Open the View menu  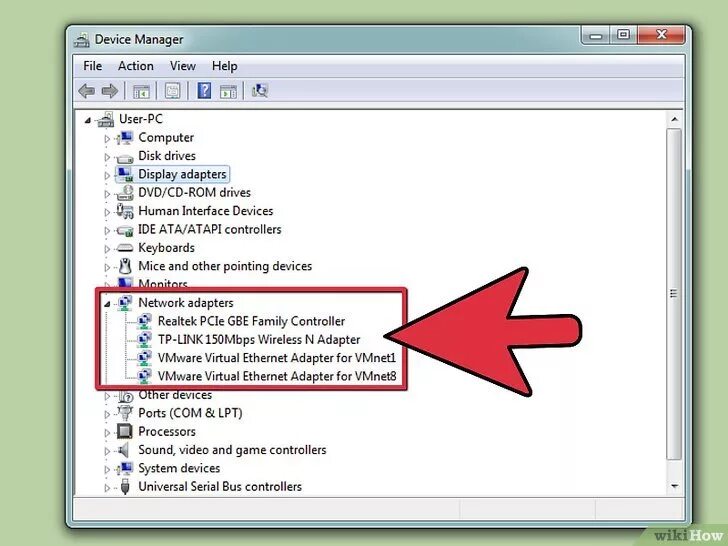pos(182,66)
